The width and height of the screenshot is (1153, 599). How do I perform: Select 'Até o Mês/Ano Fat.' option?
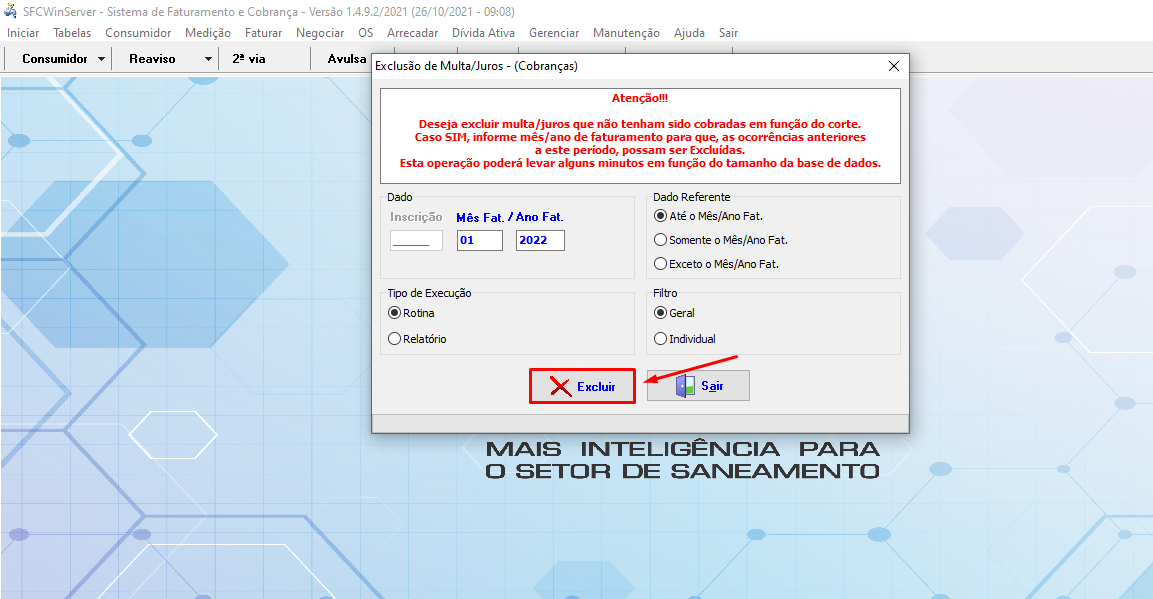click(660, 215)
